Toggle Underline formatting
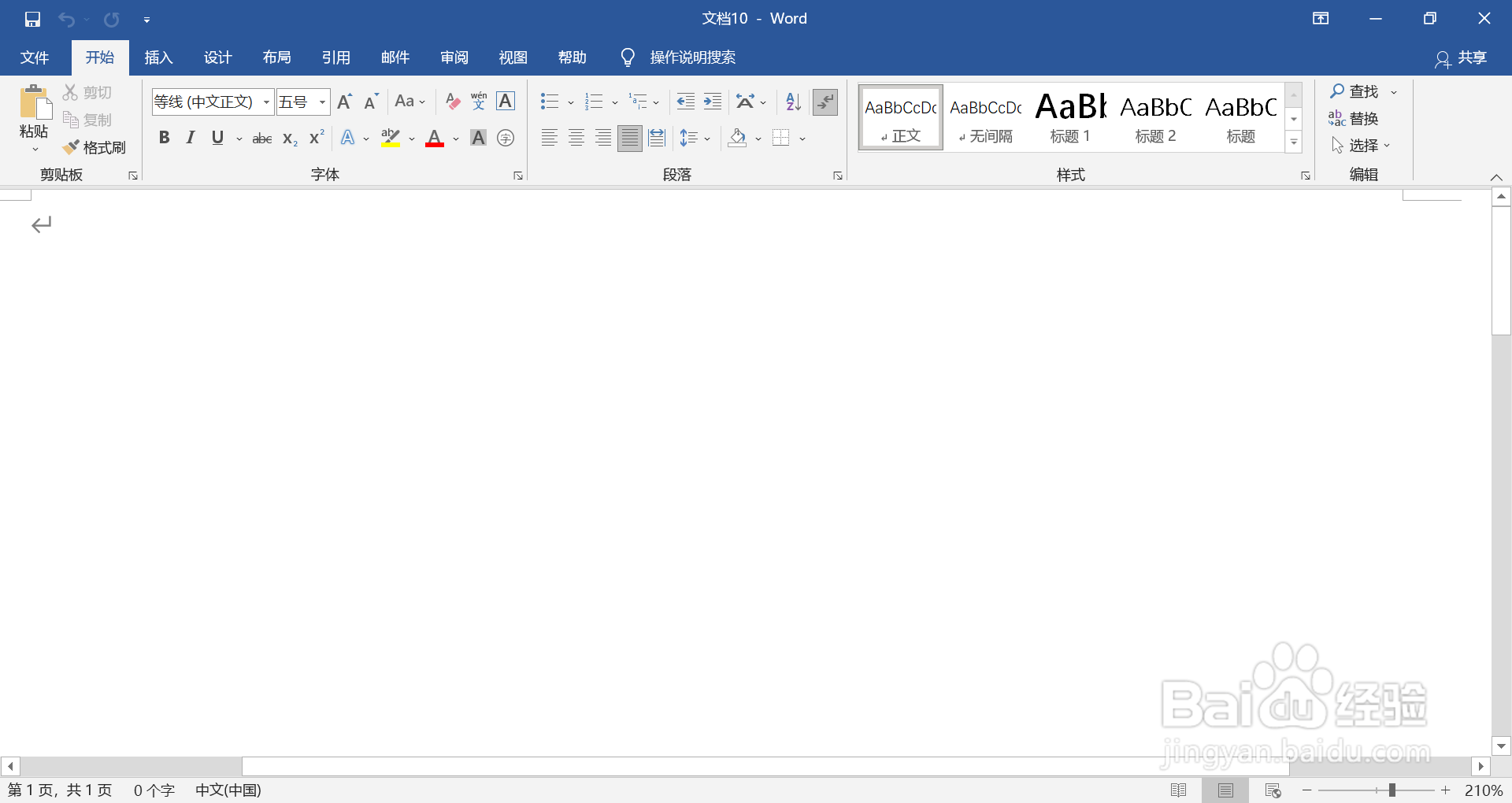The height and width of the screenshot is (803, 1512). pos(218,139)
